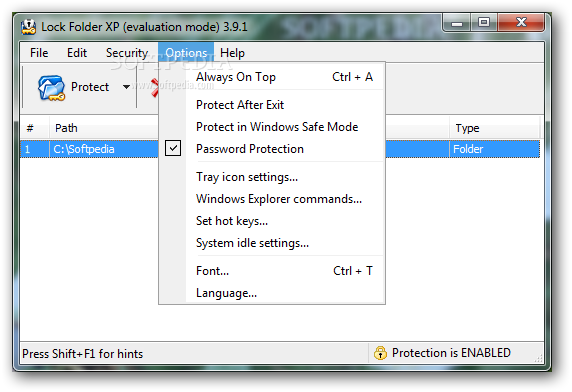Click the Protect toolbar button label

click(90, 87)
